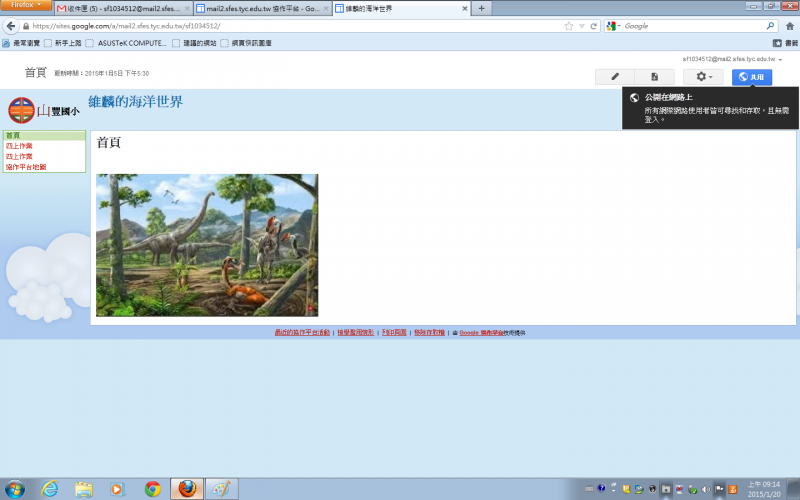Click the orange input method tray icon

pos(733,489)
